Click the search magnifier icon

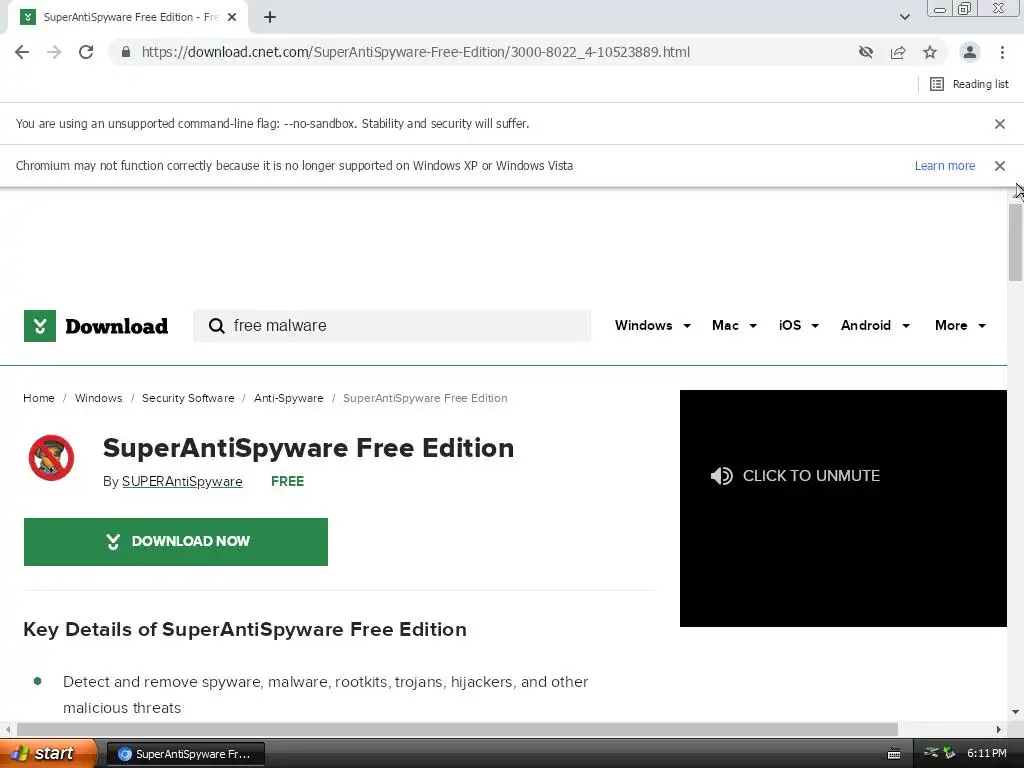(216, 325)
